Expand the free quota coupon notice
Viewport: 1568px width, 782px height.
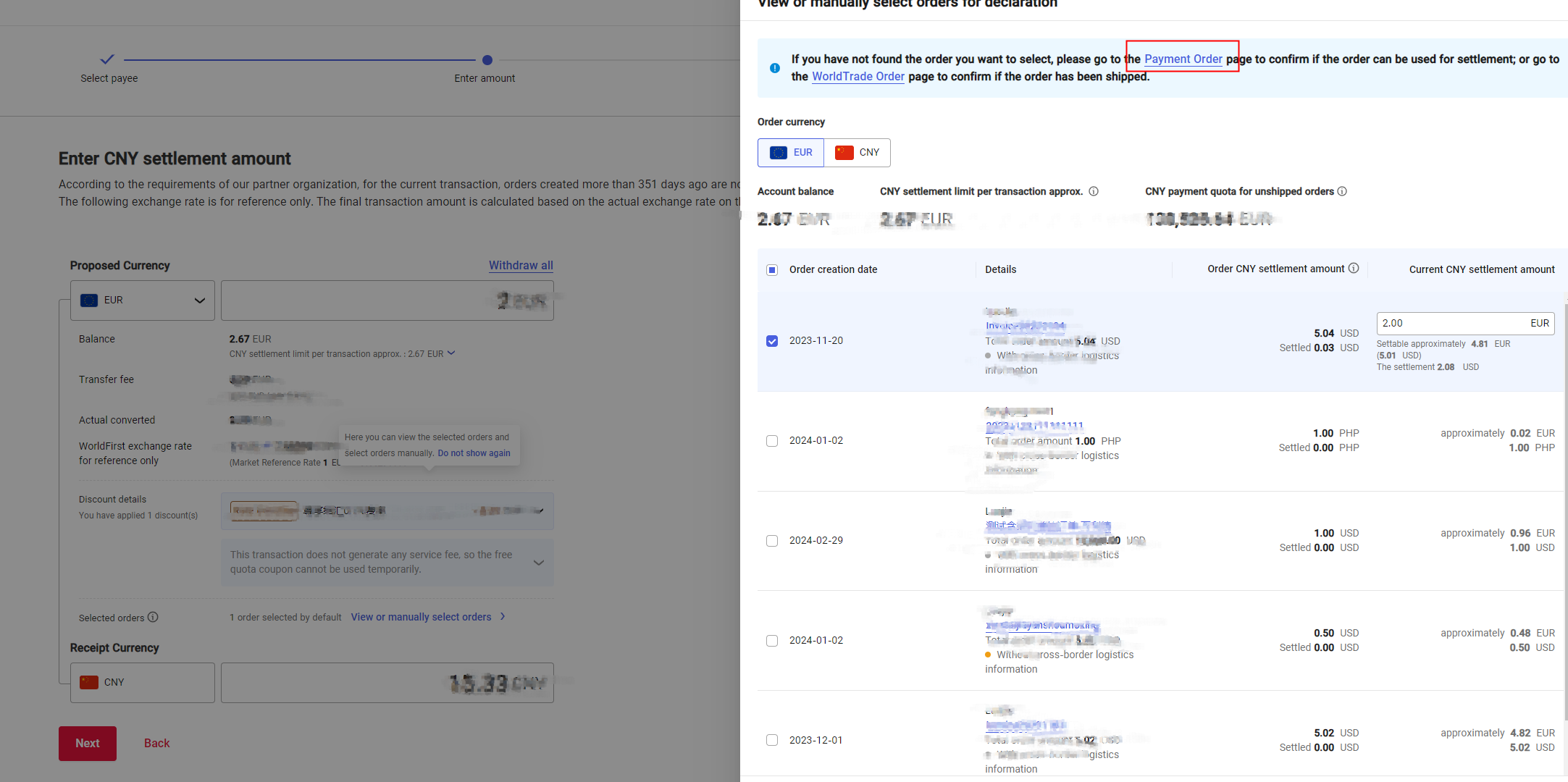pos(539,563)
